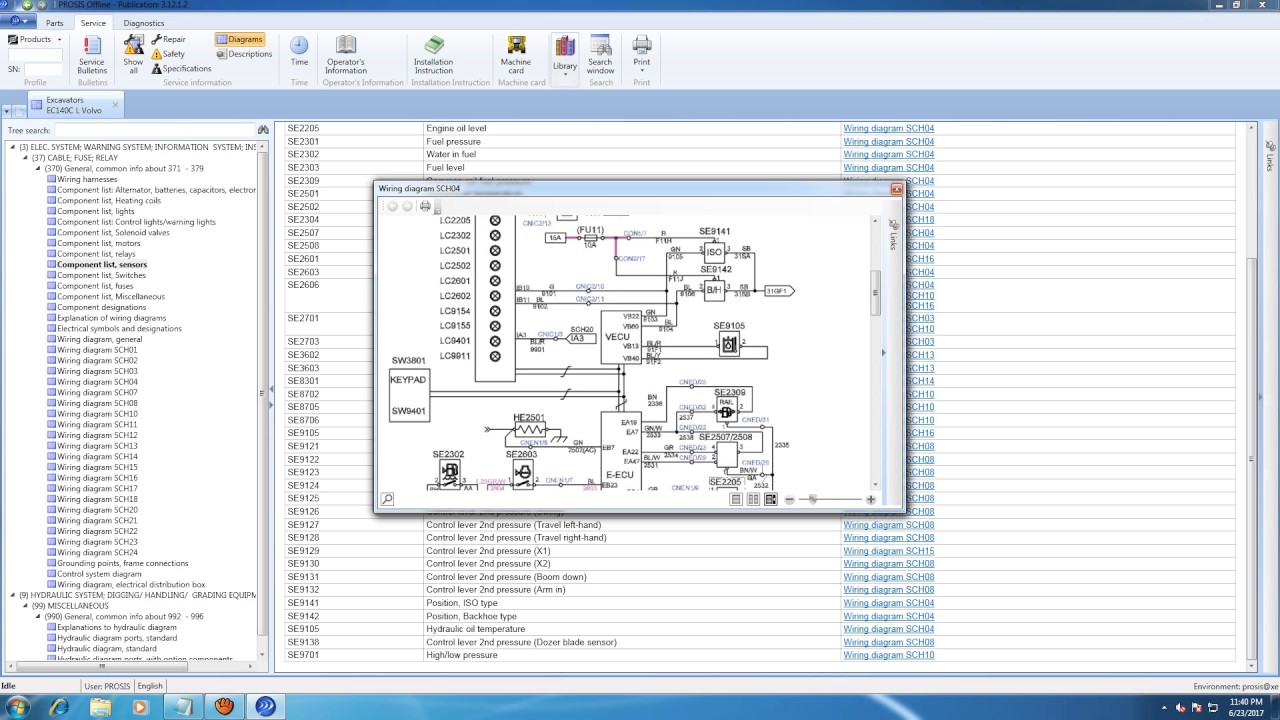The width and height of the screenshot is (1280, 720).
Task: Select two-page view in diagram popup
Action: (753, 499)
